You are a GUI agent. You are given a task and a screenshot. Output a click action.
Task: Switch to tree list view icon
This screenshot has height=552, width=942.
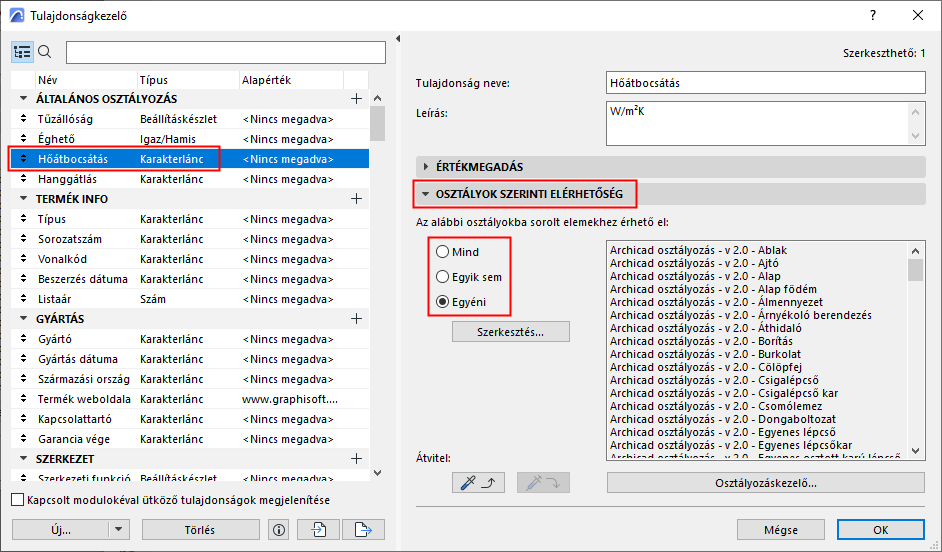22,52
